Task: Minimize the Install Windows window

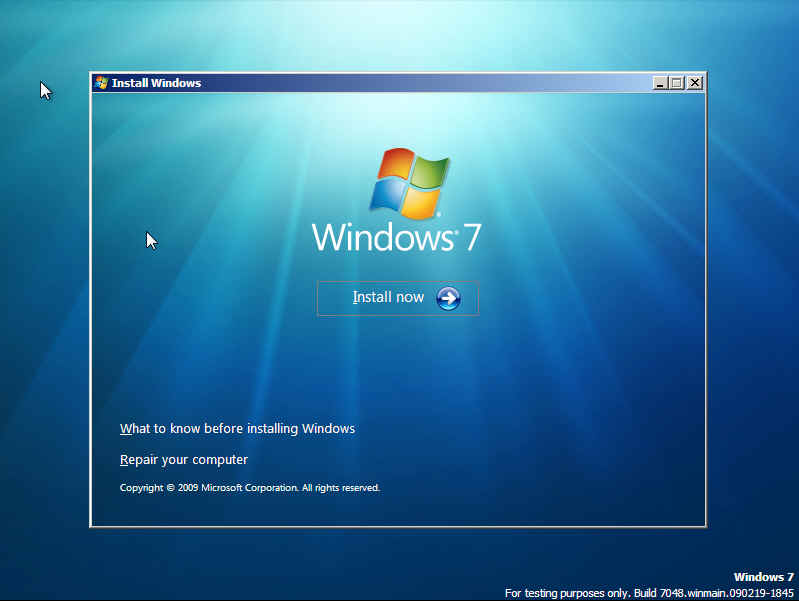Action: coord(660,83)
